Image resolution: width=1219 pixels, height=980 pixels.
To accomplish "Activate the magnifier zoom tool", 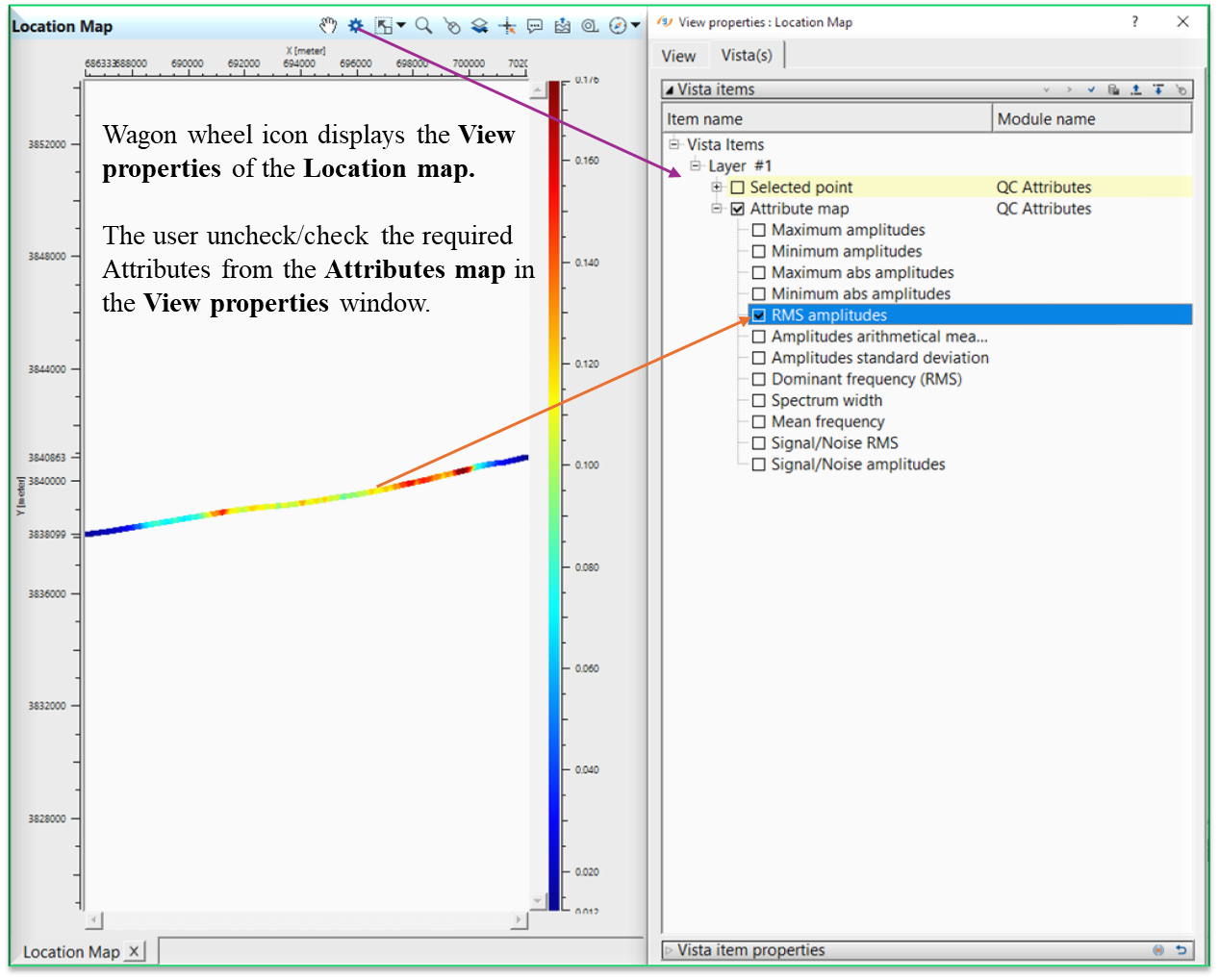I will (x=423, y=26).
